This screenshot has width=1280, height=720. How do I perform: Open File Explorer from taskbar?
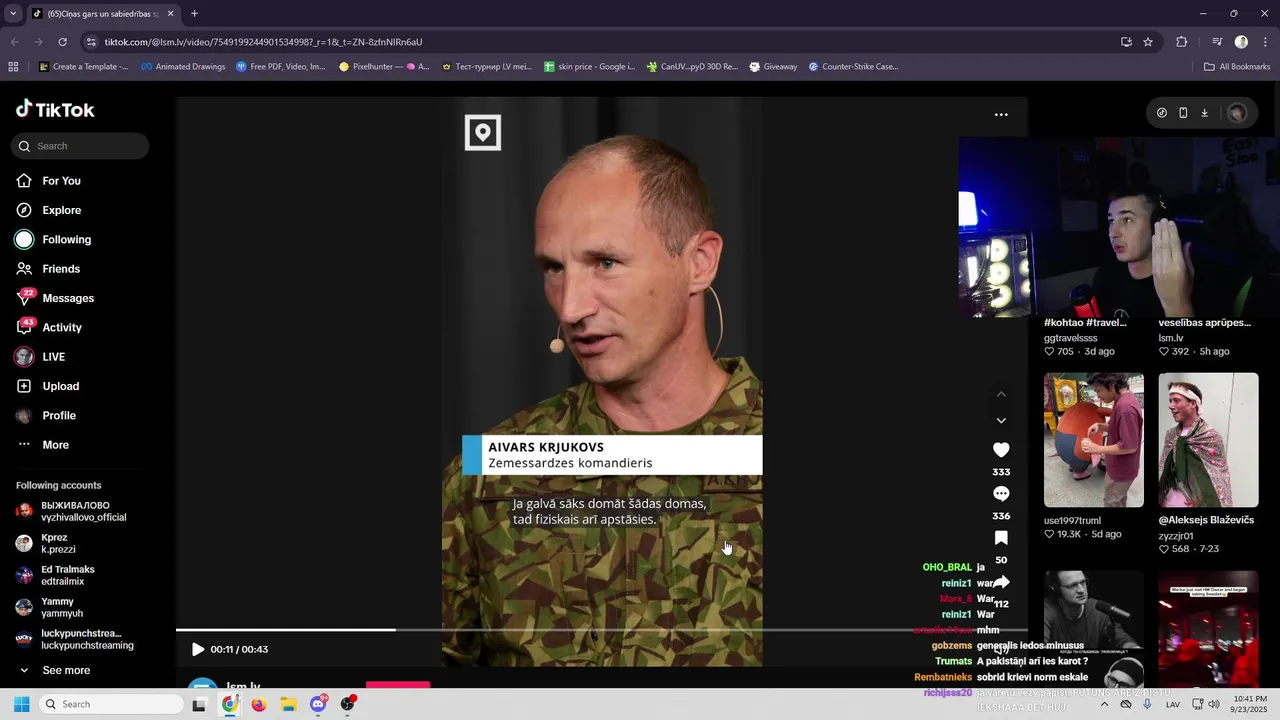click(x=288, y=704)
